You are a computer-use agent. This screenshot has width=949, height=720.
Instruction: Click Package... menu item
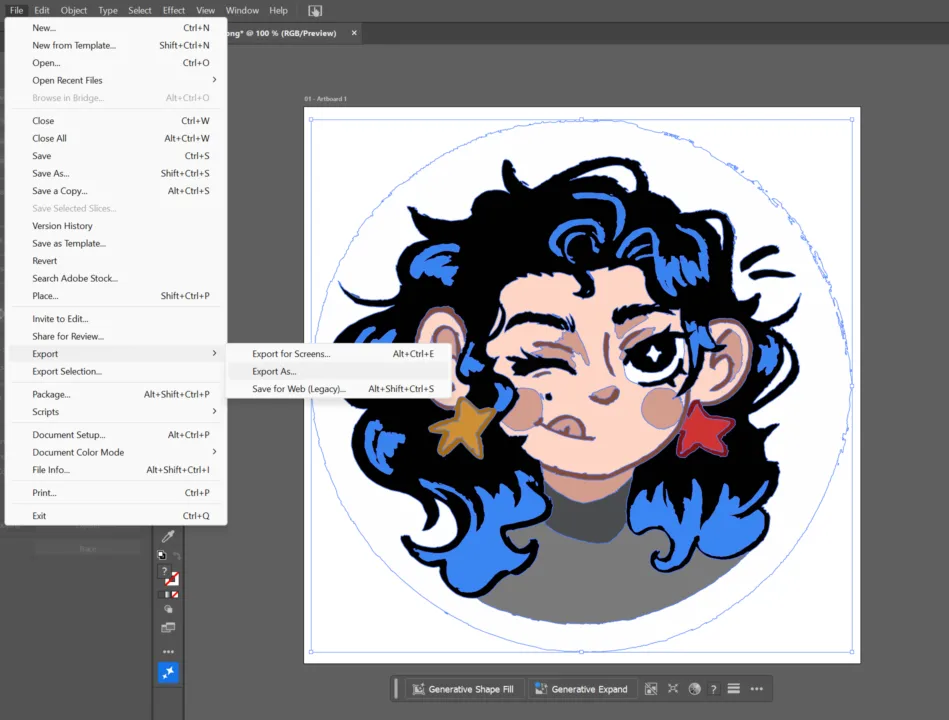tap(116, 394)
